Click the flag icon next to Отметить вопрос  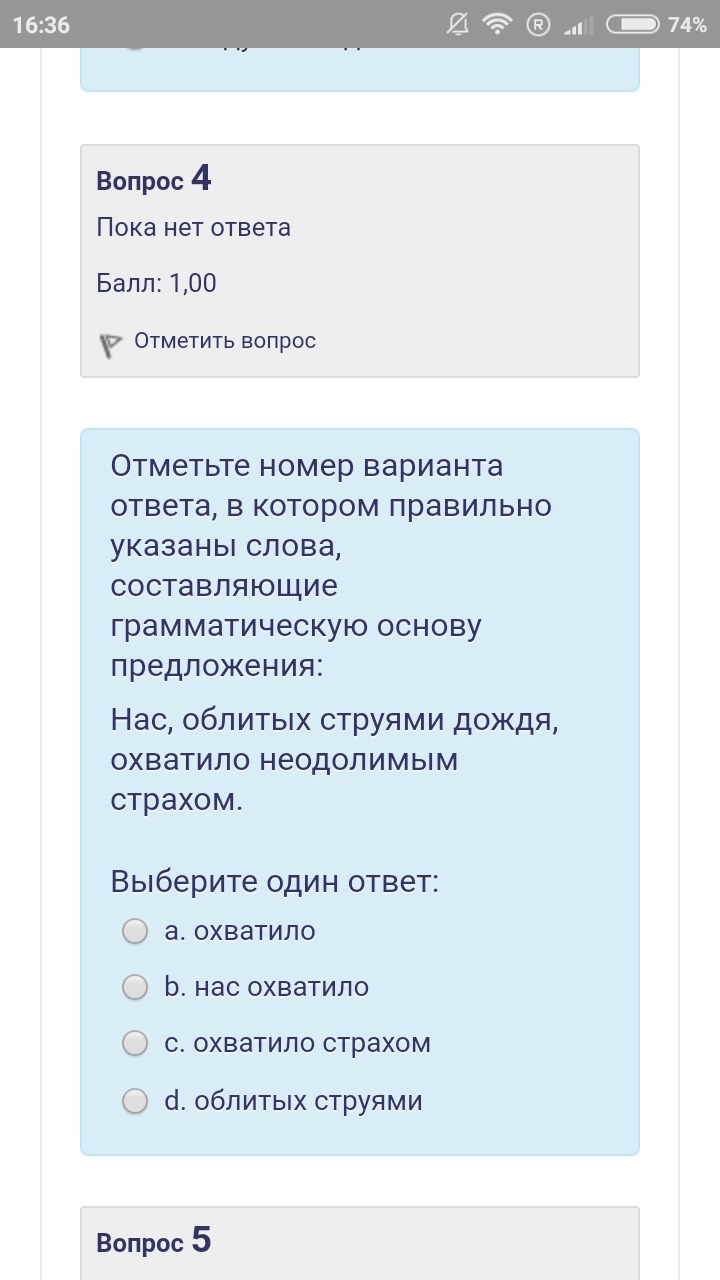pos(110,345)
